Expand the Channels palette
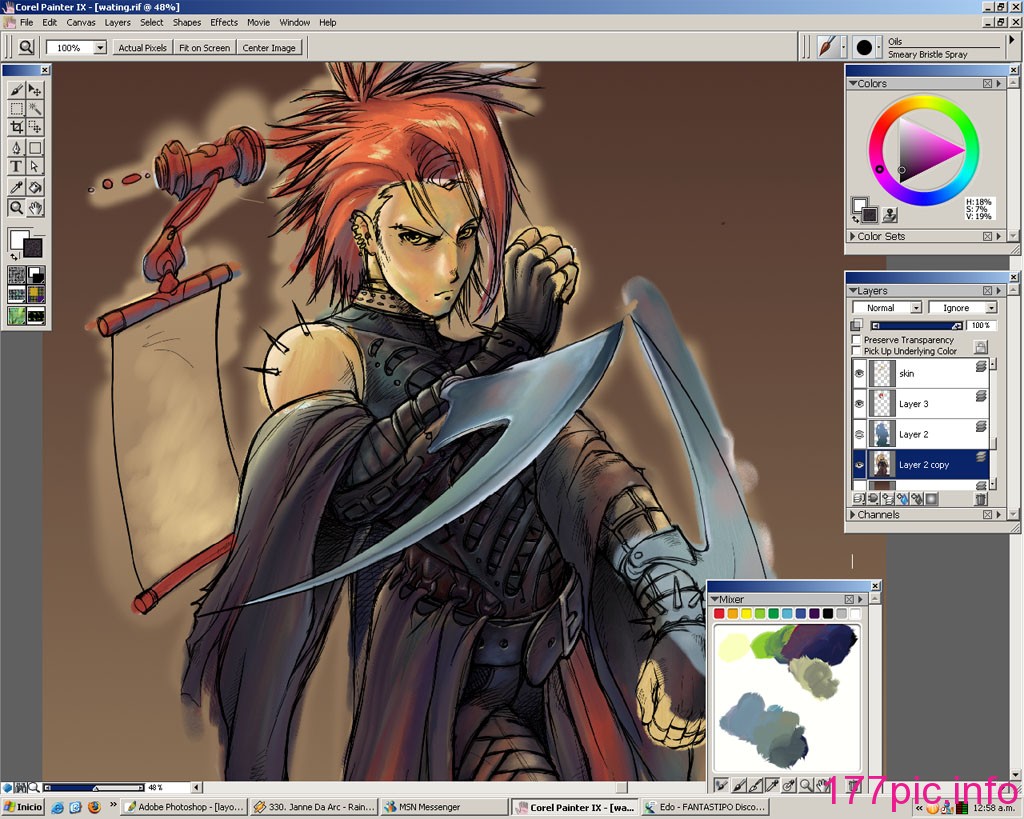 click(x=853, y=515)
